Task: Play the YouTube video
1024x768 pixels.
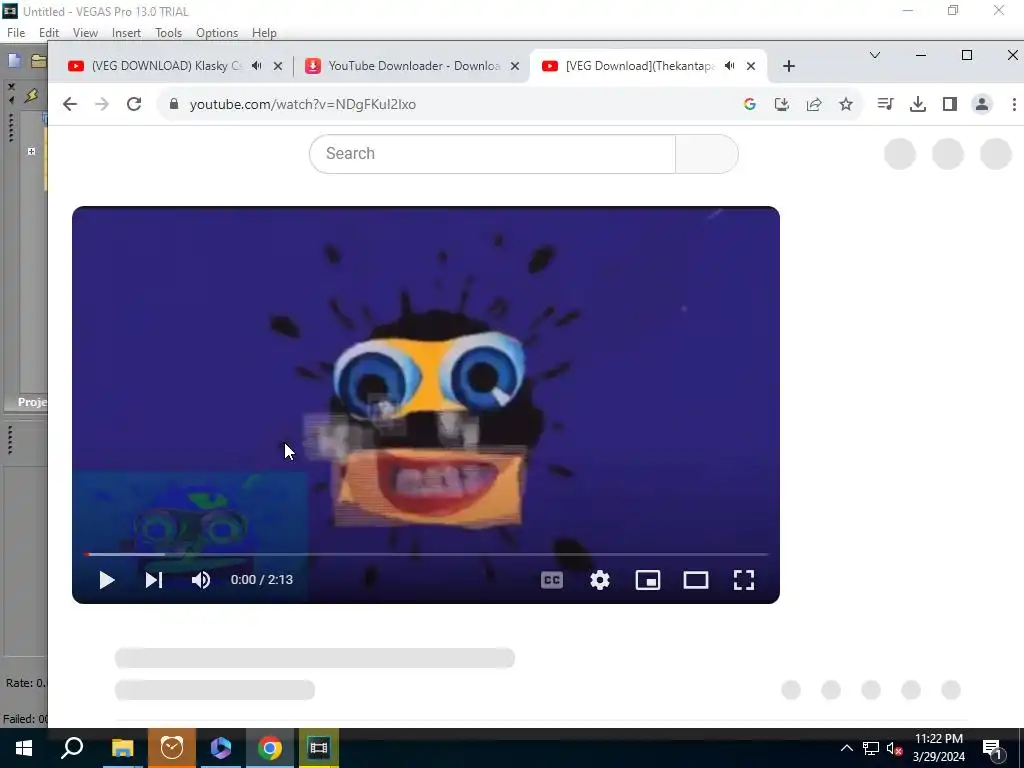Action: point(106,580)
